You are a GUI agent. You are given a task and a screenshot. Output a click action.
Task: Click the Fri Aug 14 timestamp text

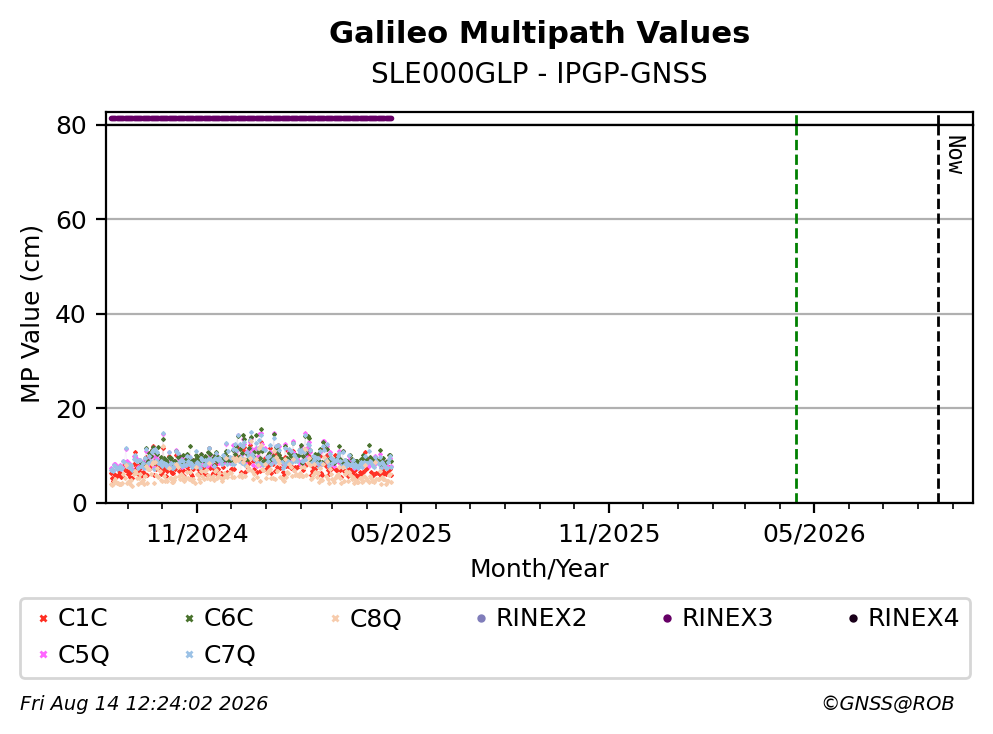point(144,704)
